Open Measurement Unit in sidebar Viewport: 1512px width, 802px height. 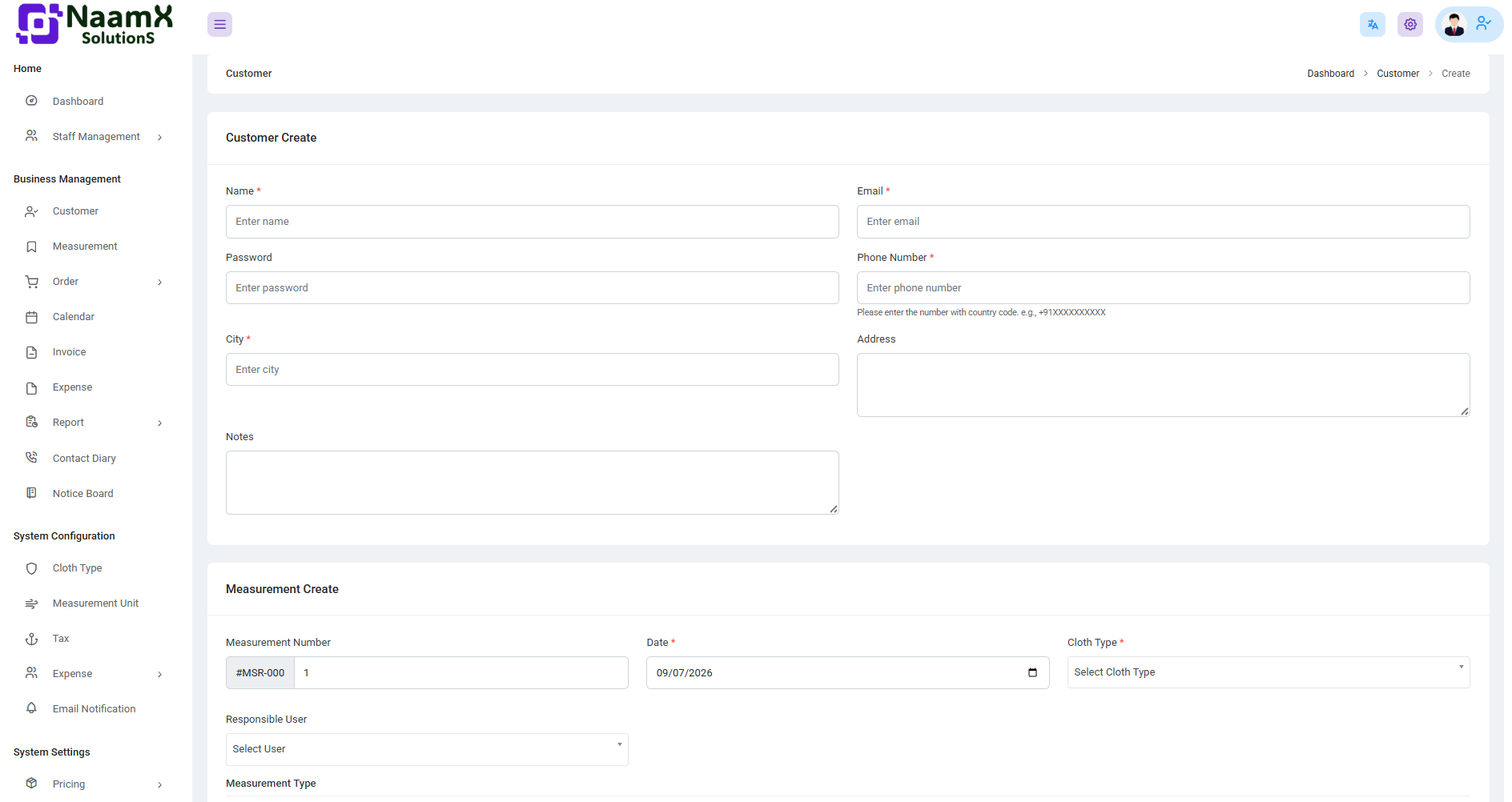95,604
